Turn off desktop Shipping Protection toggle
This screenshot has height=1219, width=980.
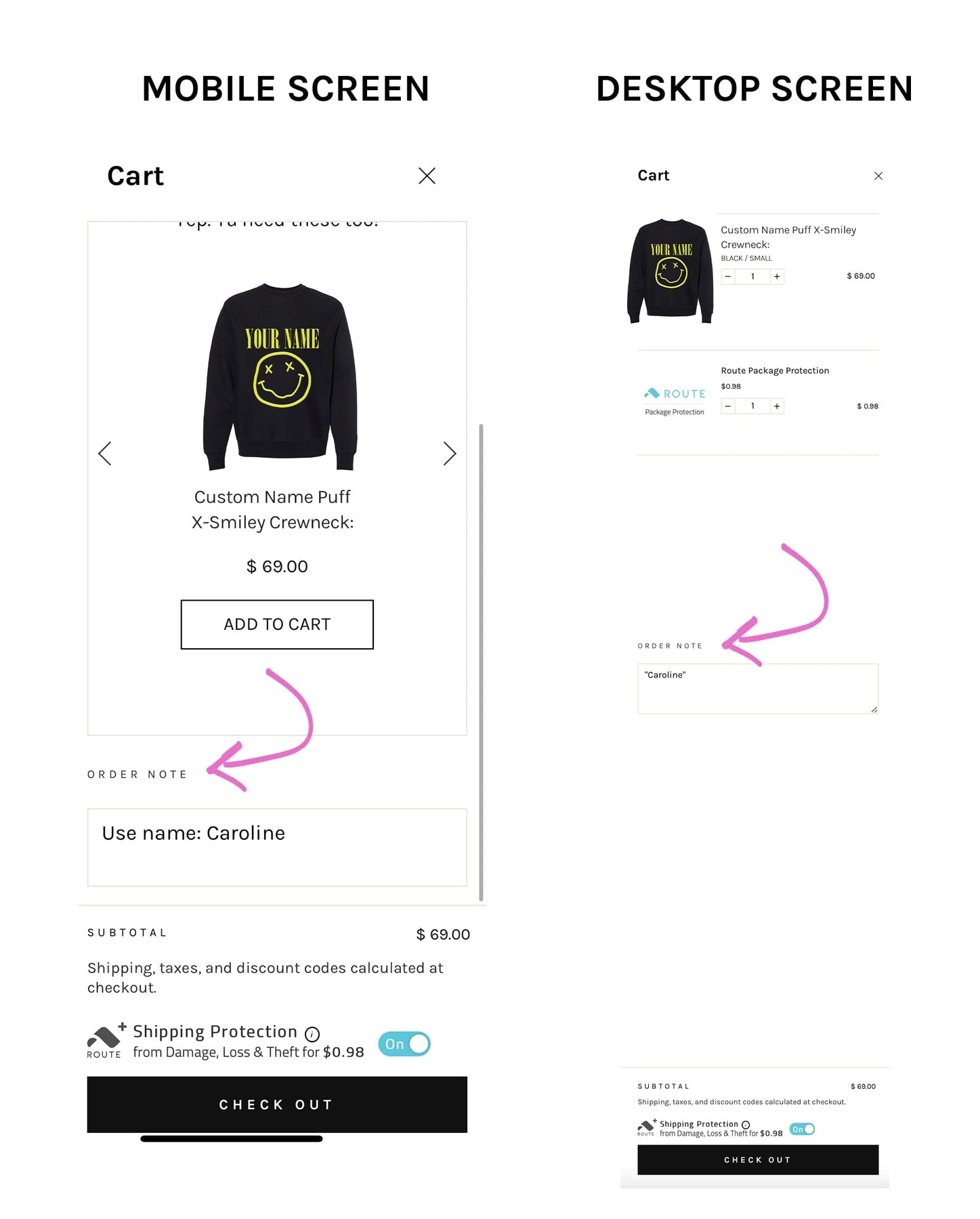click(803, 1129)
